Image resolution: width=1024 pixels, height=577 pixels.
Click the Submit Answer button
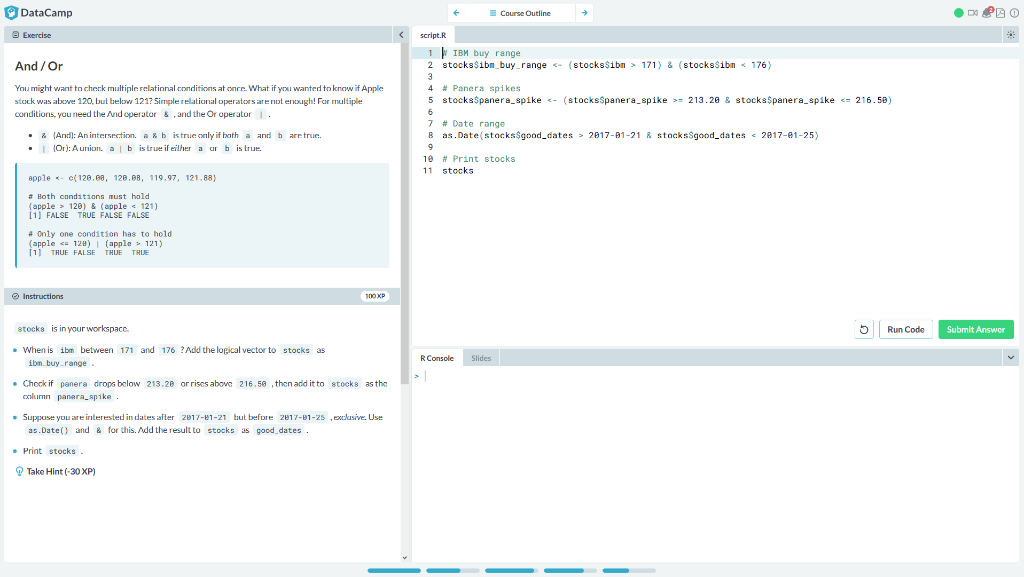click(x=975, y=329)
